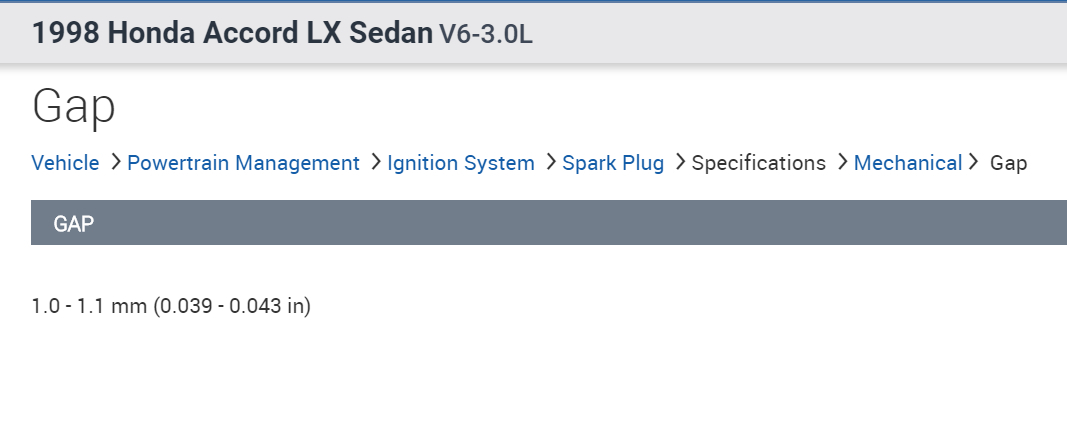1067x434 pixels.
Task: Select the final Gap breadcrumb item
Action: (1008, 163)
